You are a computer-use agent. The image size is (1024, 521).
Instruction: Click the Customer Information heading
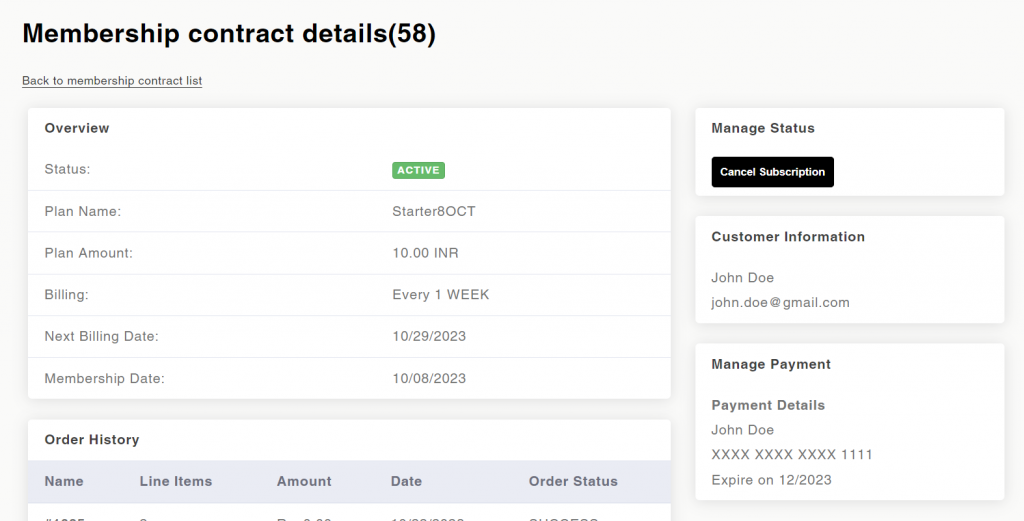(788, 237)
